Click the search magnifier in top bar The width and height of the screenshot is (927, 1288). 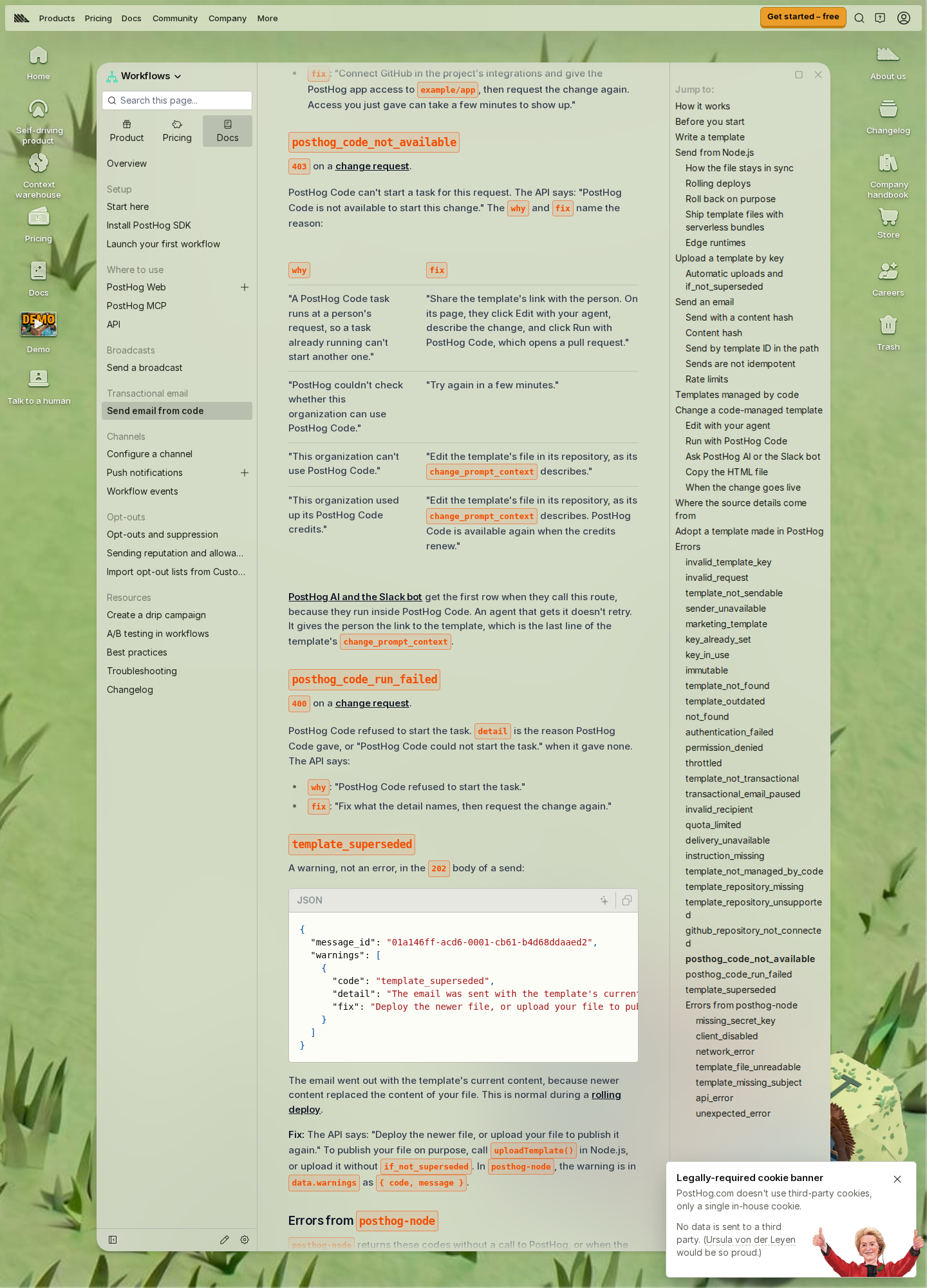point(859,18)
